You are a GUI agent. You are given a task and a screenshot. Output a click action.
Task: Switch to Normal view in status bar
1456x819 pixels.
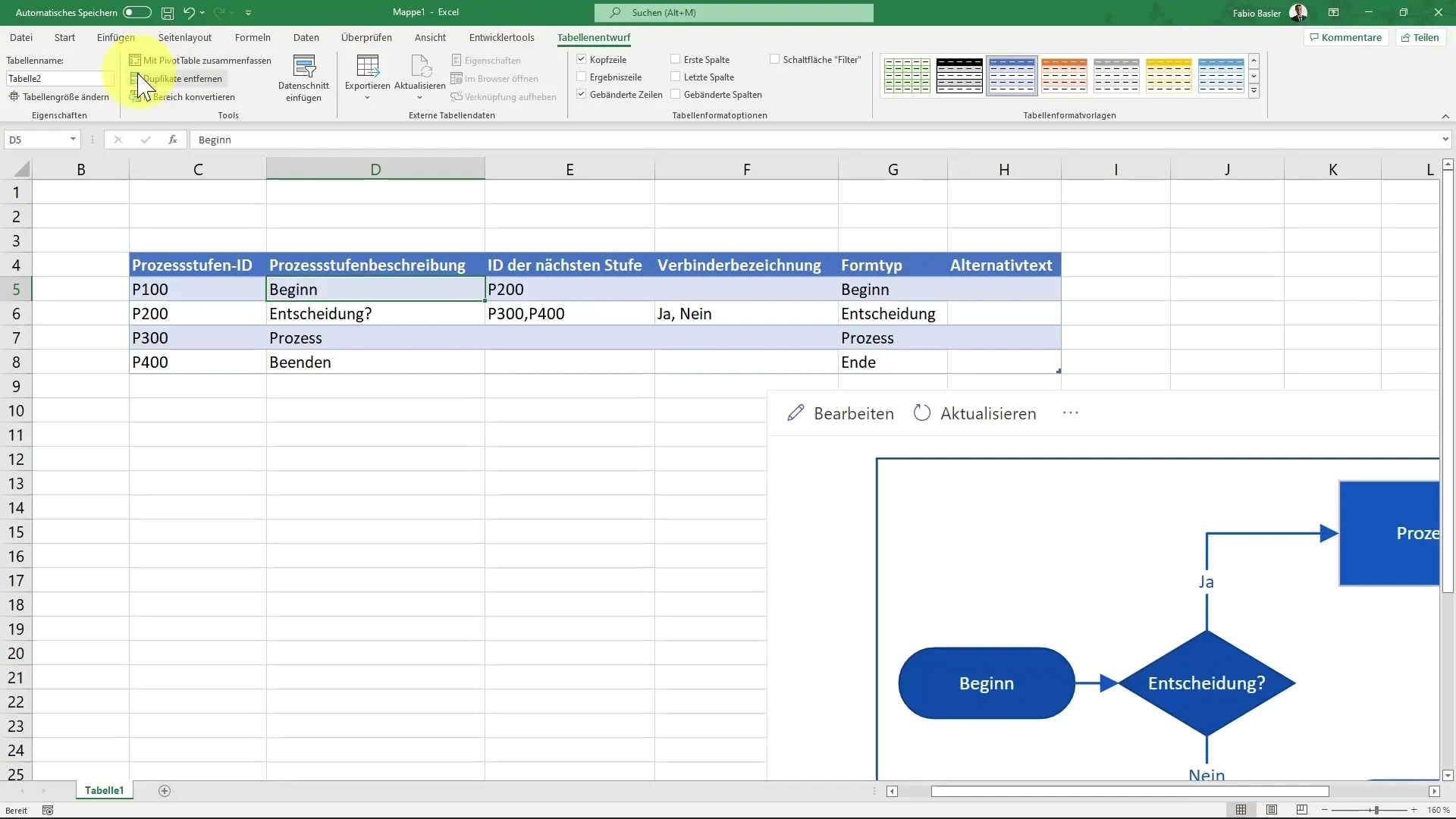(1241, 811)
